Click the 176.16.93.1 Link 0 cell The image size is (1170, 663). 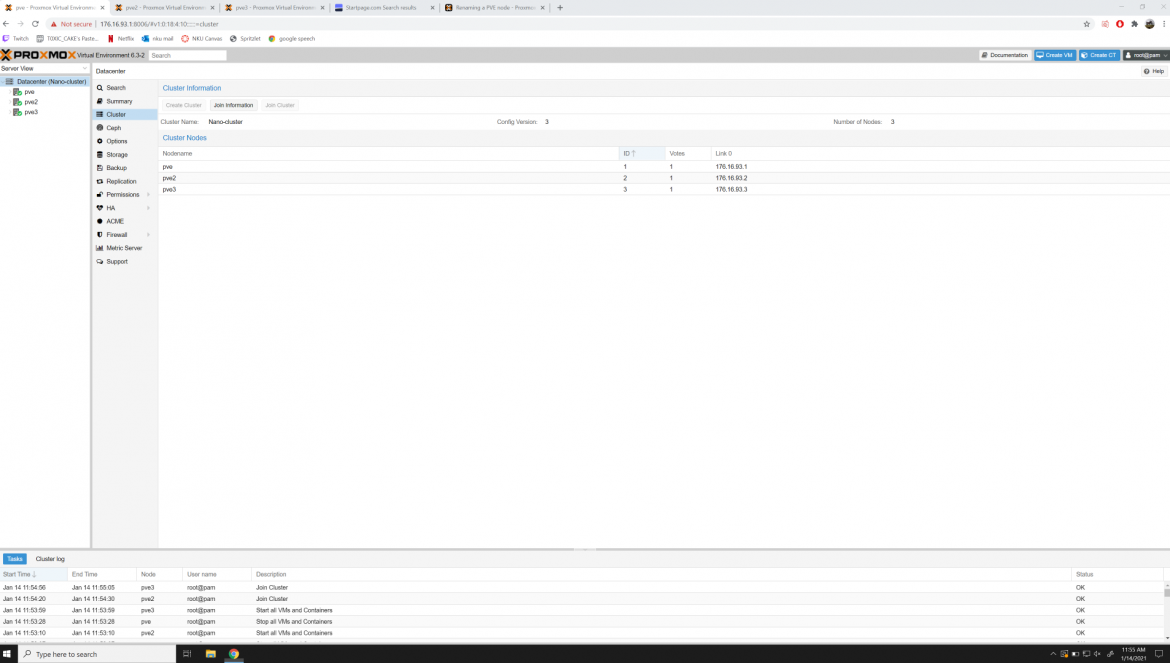(x=731, y=167)
